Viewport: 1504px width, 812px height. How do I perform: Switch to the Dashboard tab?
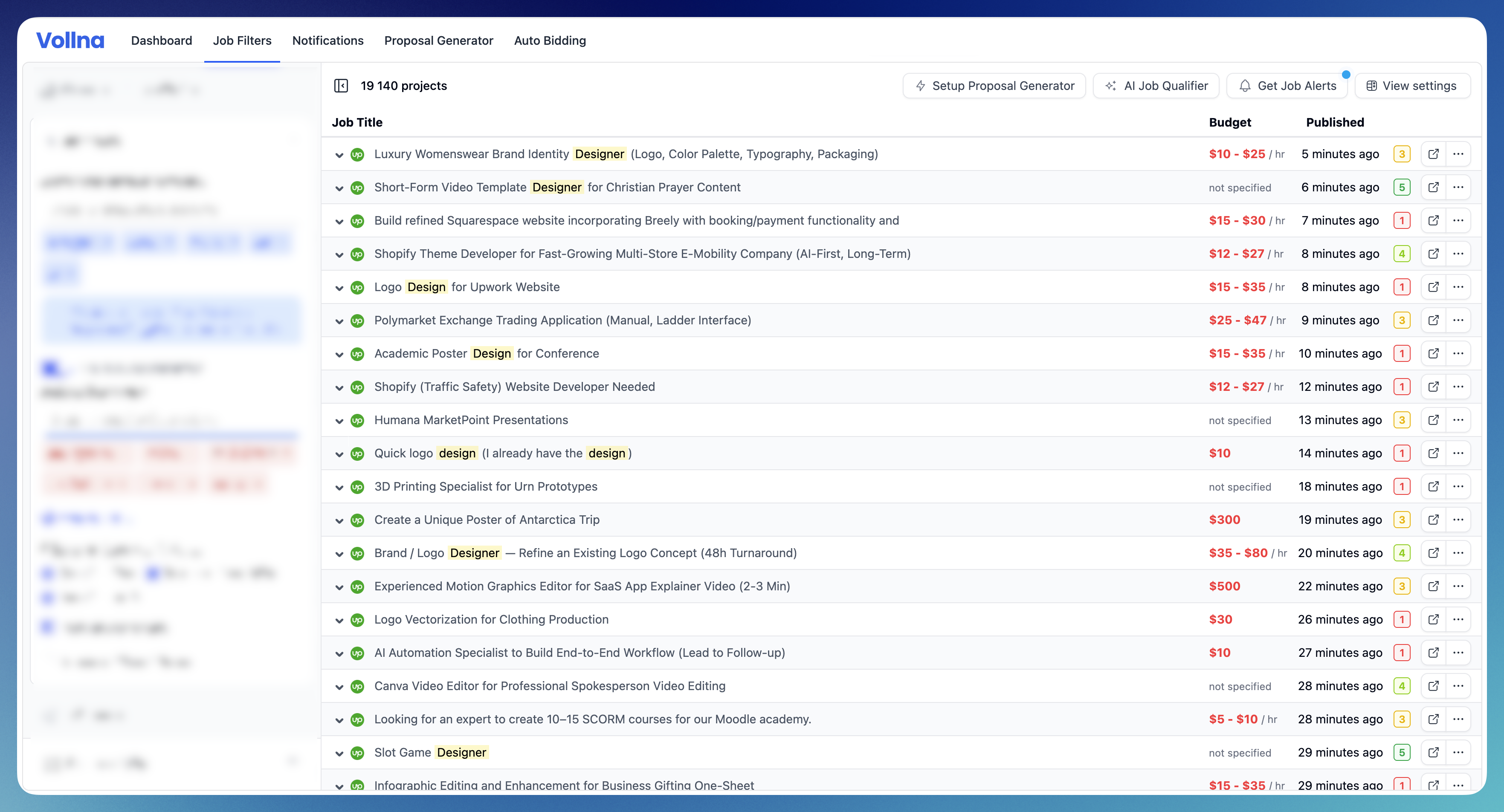(x=161, y=40)
